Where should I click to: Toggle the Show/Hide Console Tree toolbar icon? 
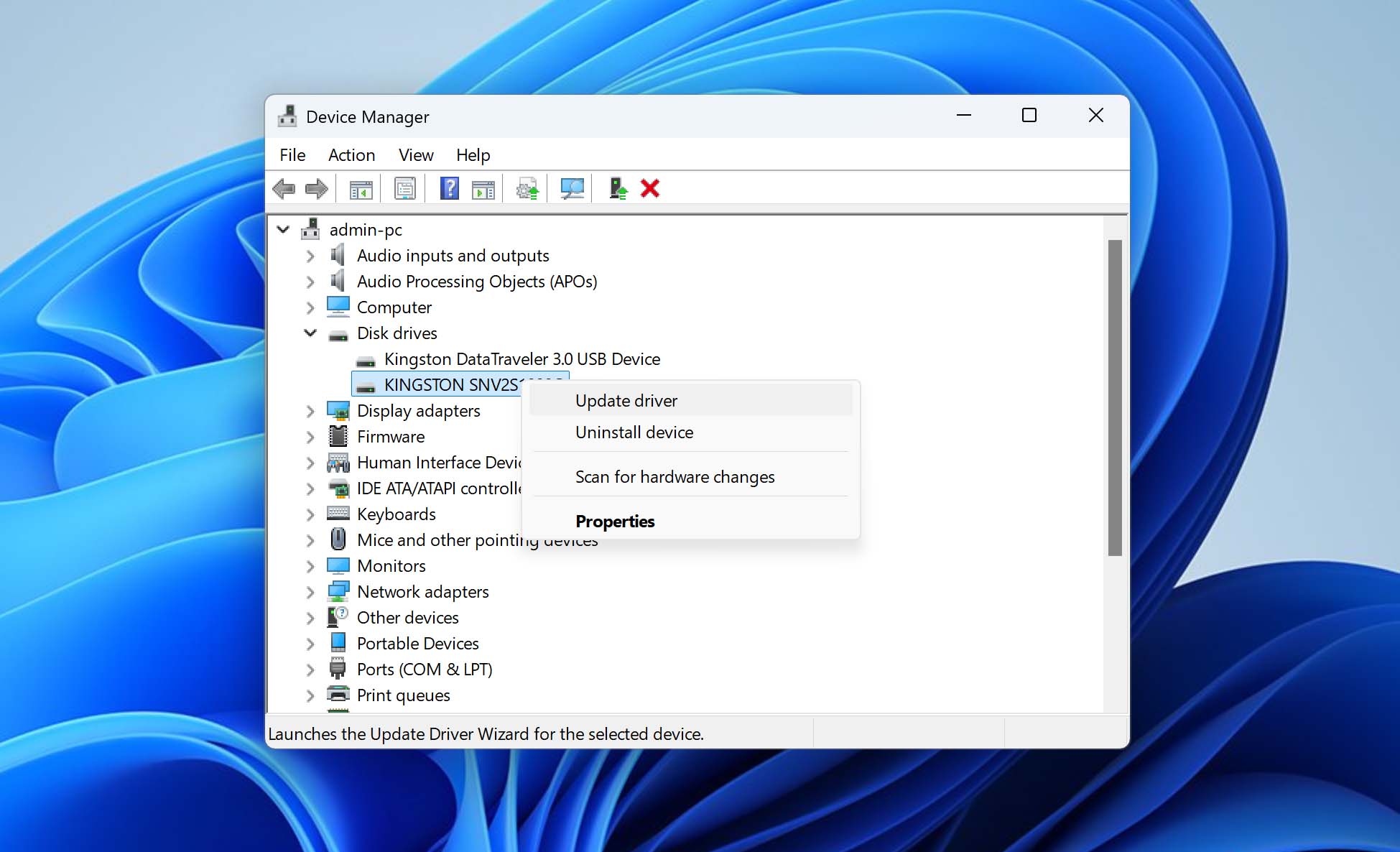click(360, 188)
